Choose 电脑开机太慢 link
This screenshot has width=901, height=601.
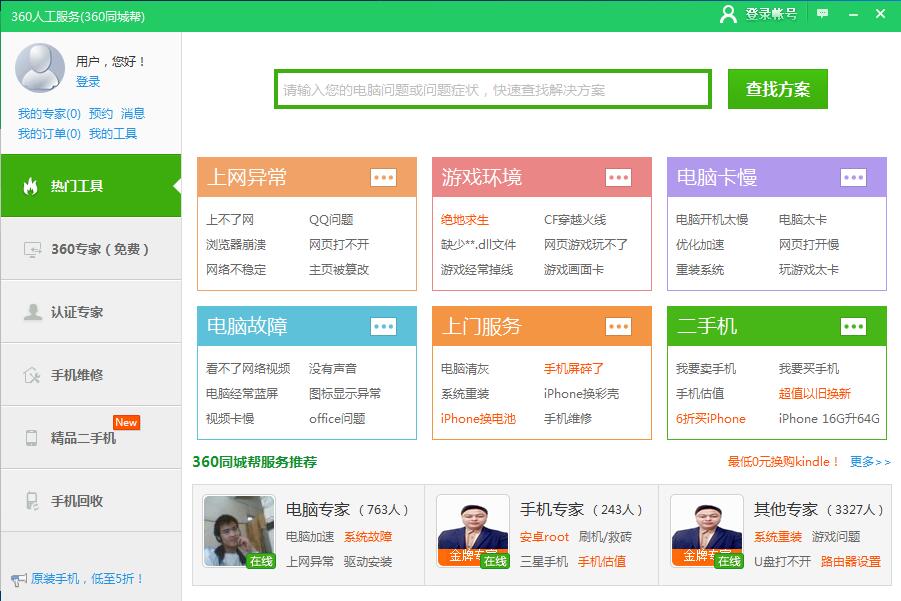pos(712,219)
